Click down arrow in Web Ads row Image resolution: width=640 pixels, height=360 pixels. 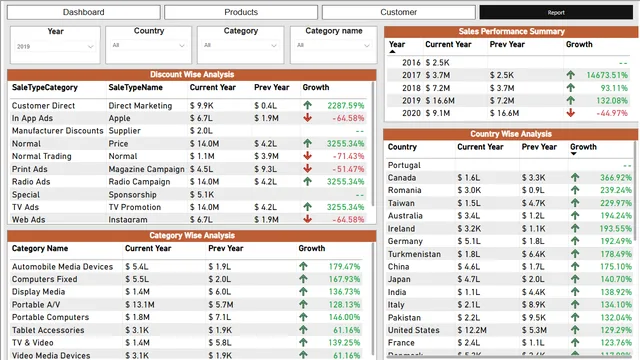[x=307, y=219]
